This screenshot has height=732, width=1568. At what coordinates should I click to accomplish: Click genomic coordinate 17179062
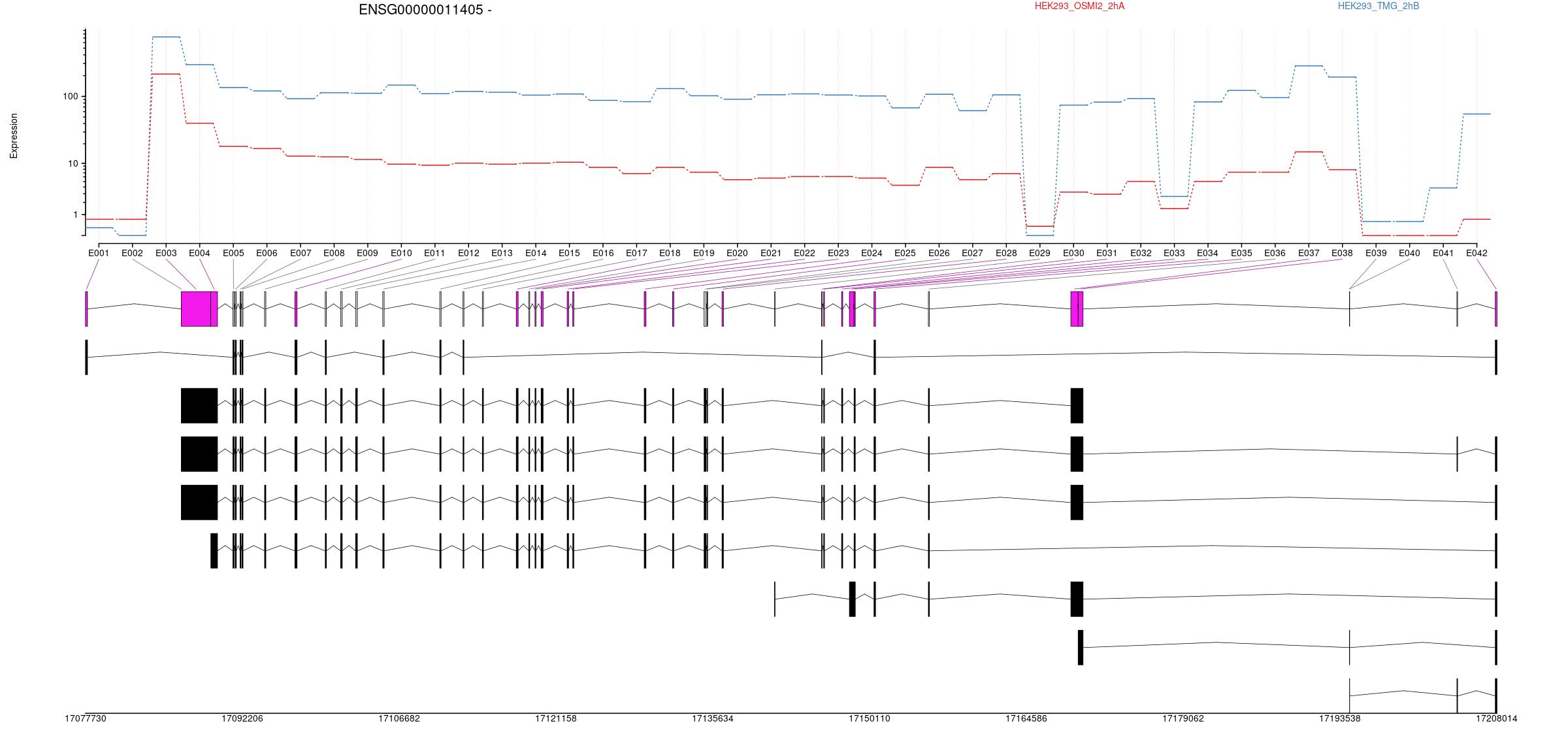tap(1183, 719)
